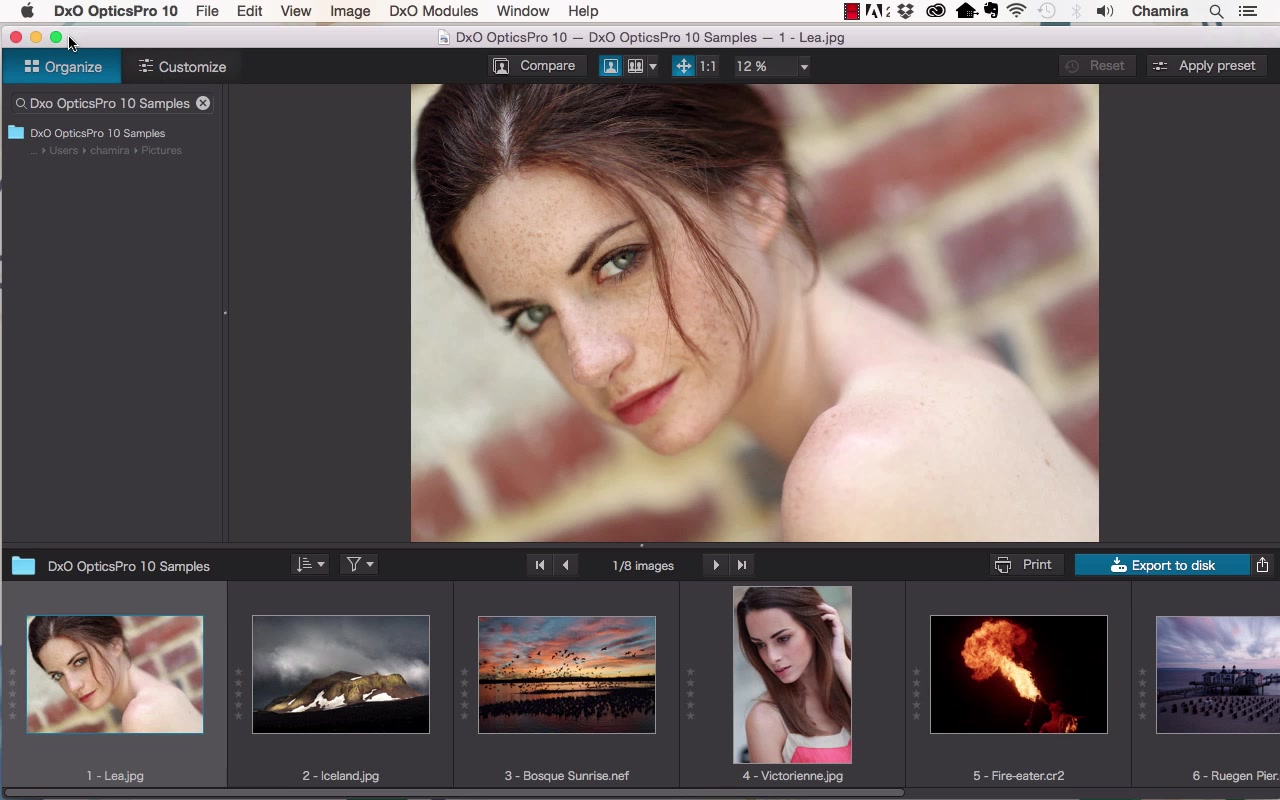Set star rating on 5 - Fire-eater.cr2
The image size is (1280, 800).
[x=916, y=694]
